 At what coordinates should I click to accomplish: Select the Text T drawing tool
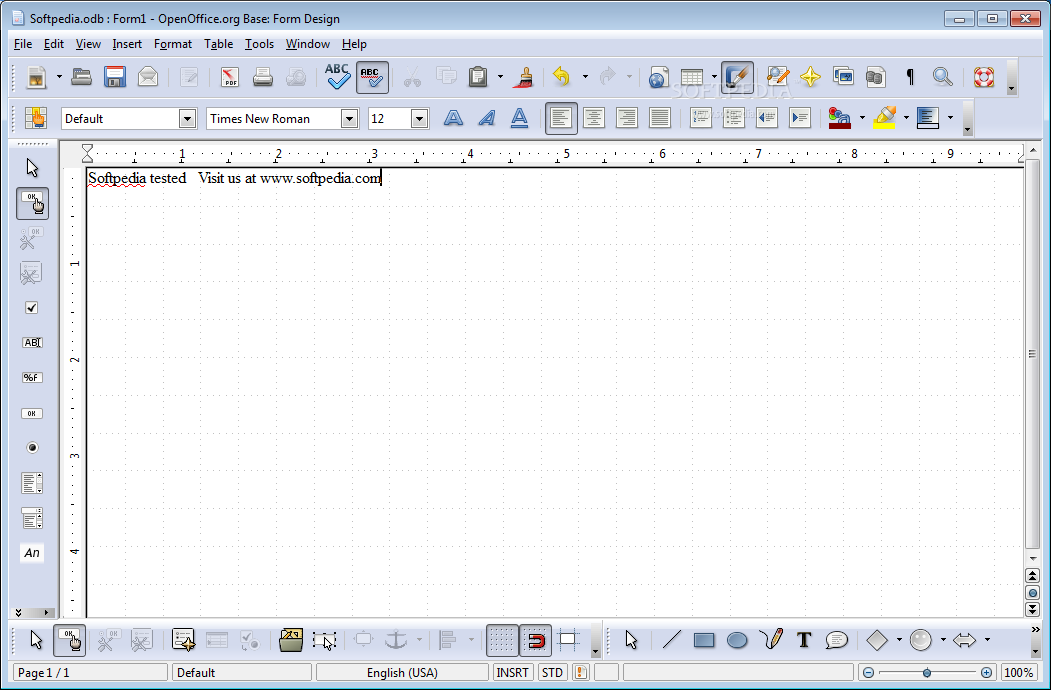pyautogui.click(x=804, y=640)
